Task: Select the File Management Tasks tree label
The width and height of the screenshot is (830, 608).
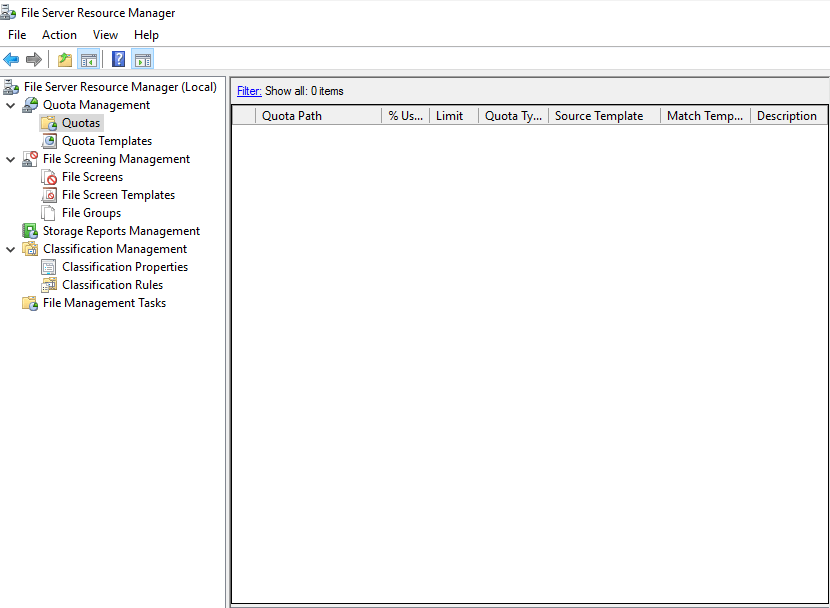Action: (x=104, y=303)
